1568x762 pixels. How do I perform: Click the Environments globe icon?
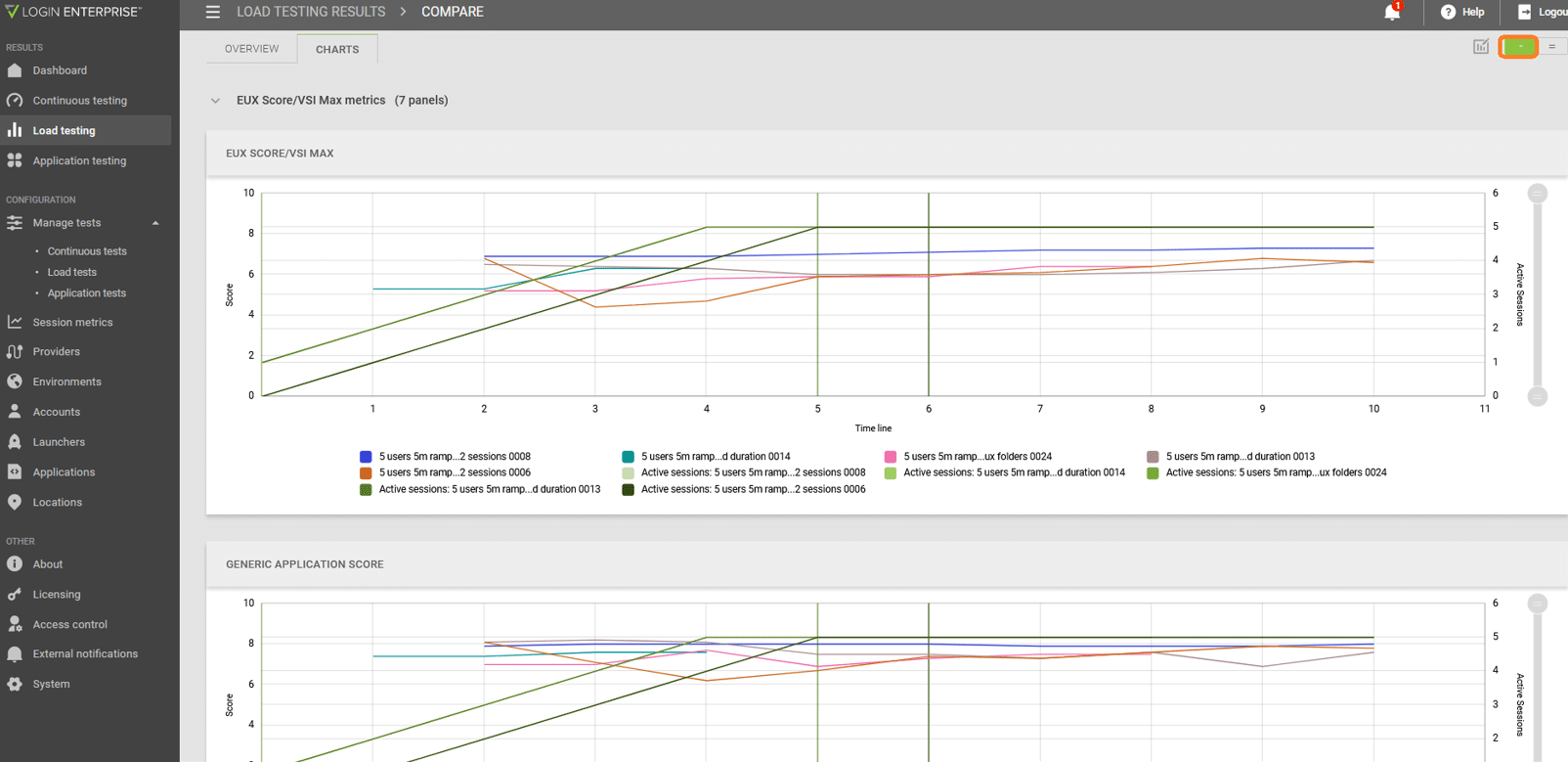click(x=15, y=381)
